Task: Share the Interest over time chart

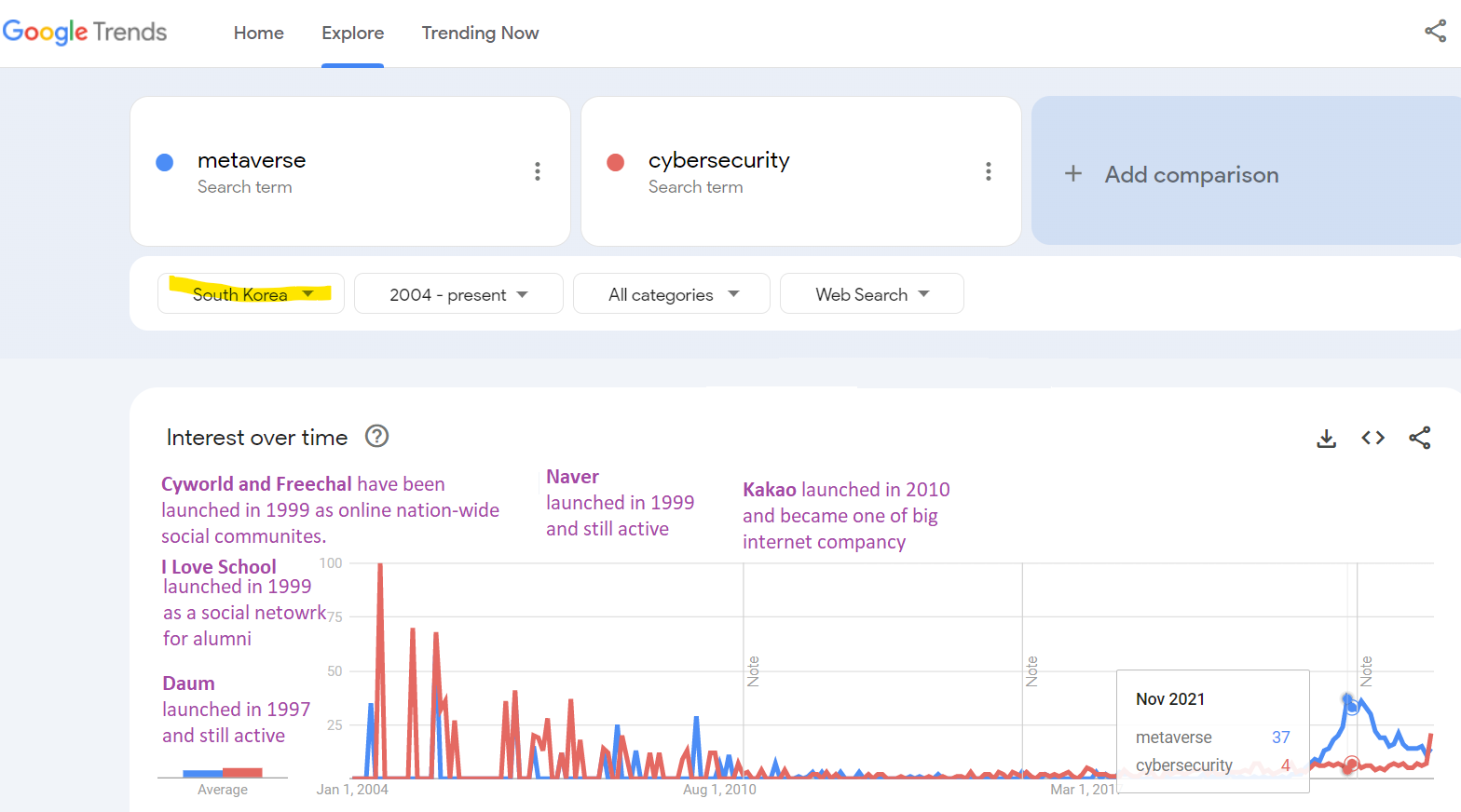Action: click(1419, 438)
